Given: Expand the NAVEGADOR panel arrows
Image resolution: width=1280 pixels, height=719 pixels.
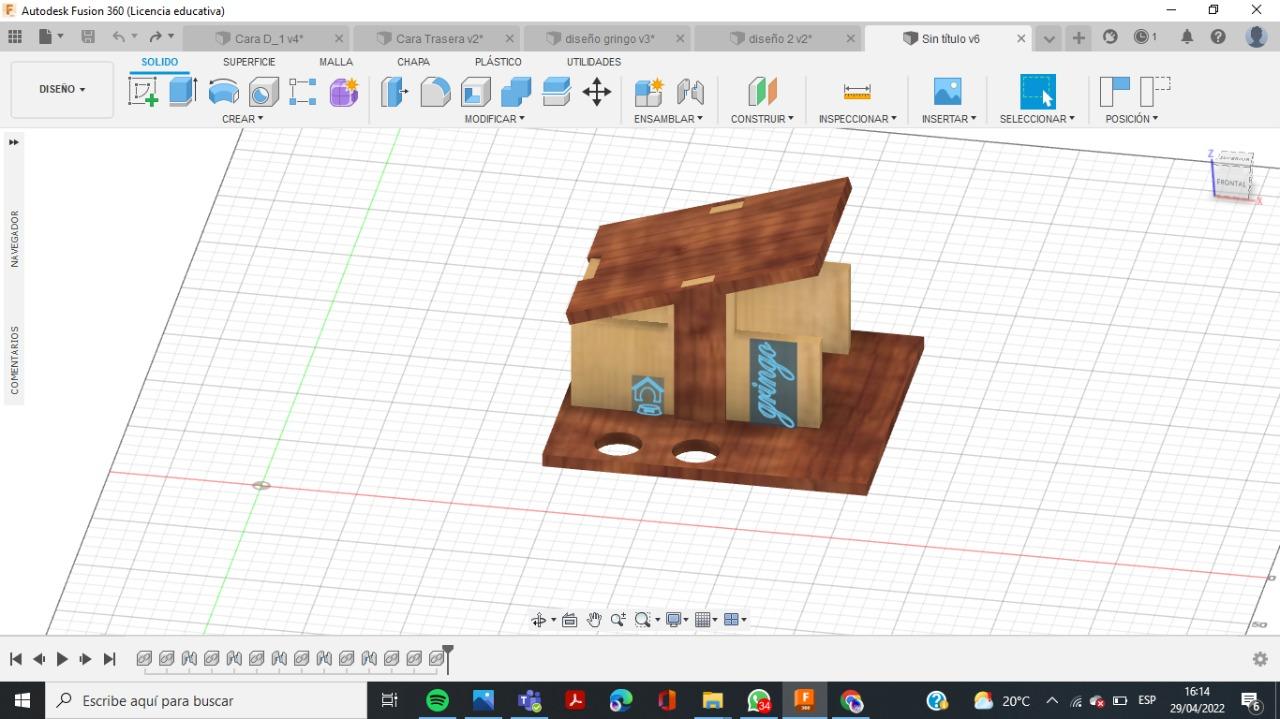Looking at the screenshot, I should (14, 142).
